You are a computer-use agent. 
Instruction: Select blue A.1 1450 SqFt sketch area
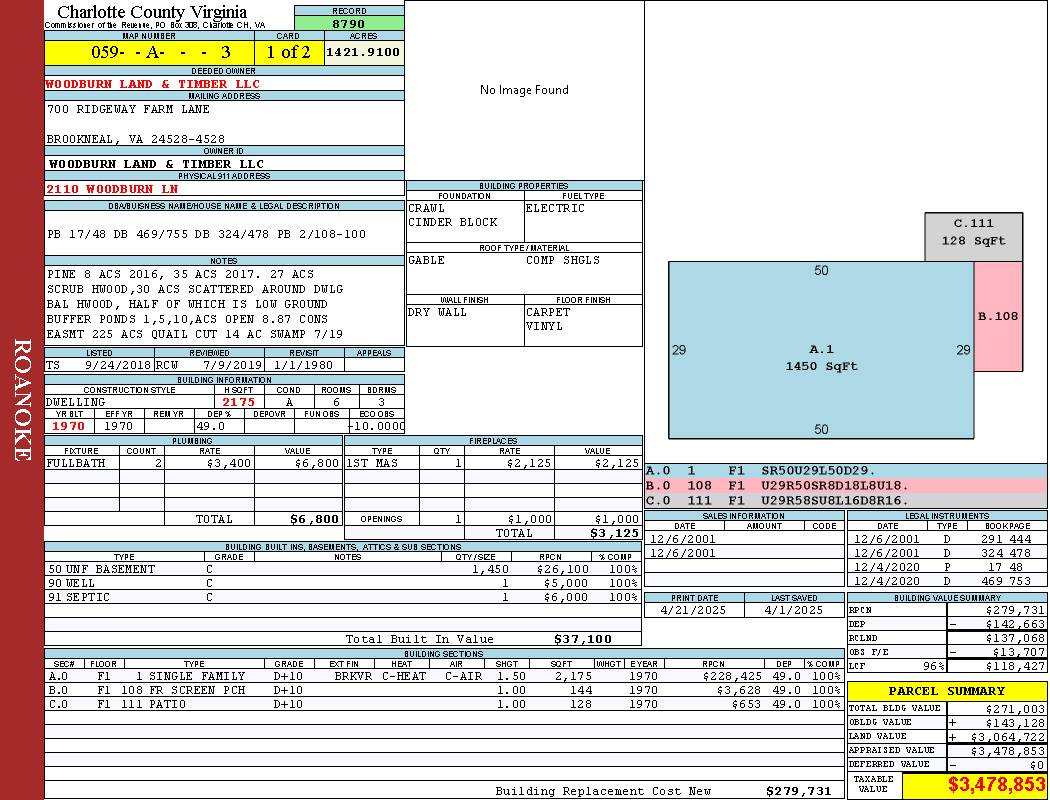pos(820,357)
